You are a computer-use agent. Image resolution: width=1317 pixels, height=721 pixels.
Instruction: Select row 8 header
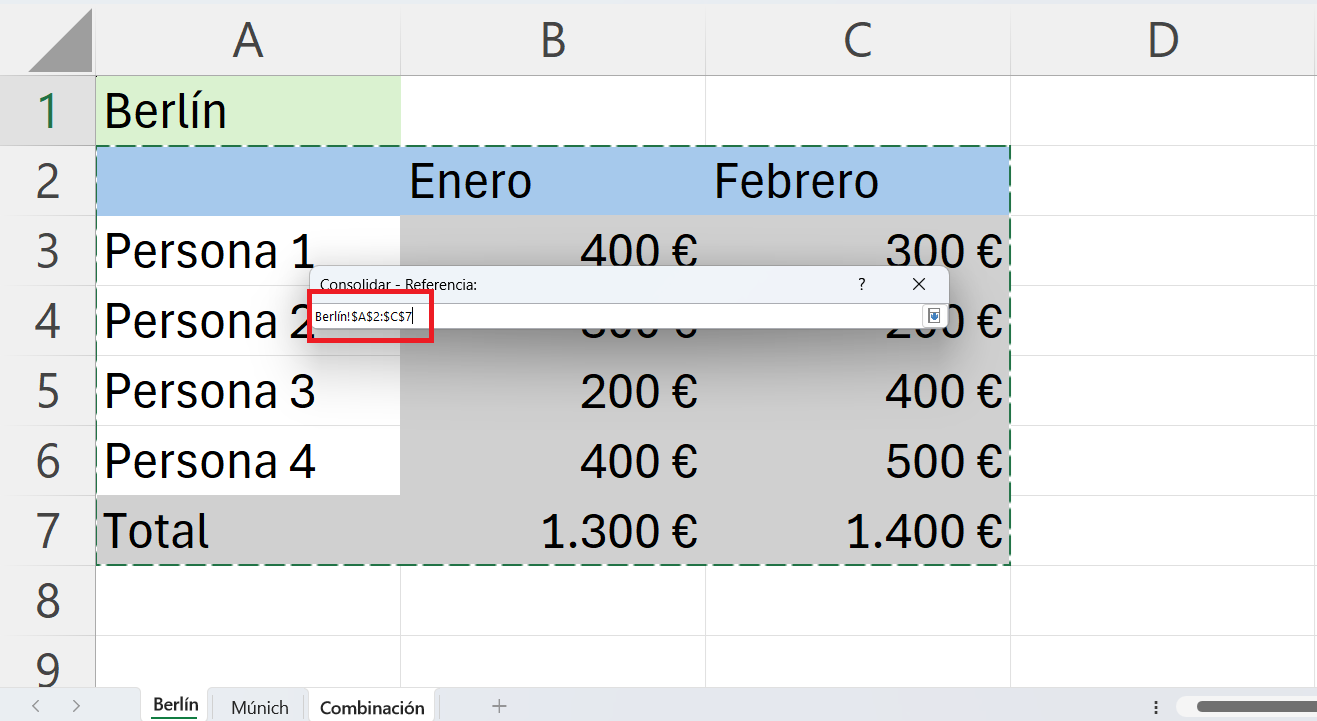(x=48, y=601)
